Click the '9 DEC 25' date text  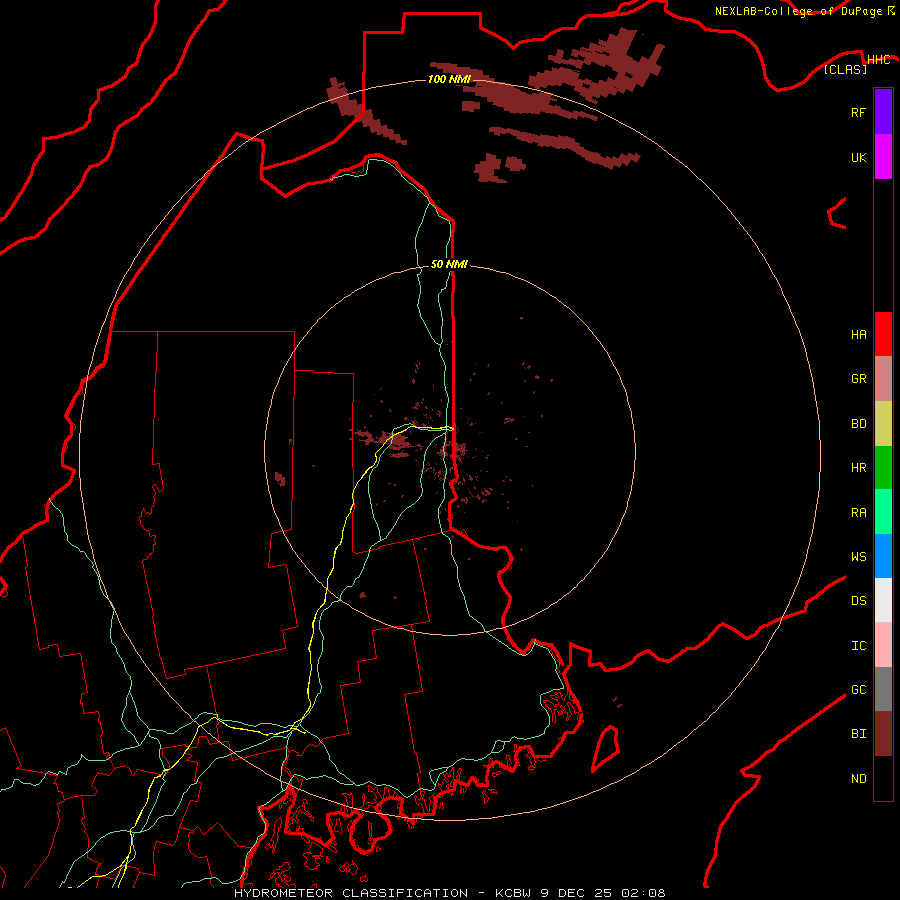coord(577,893)
